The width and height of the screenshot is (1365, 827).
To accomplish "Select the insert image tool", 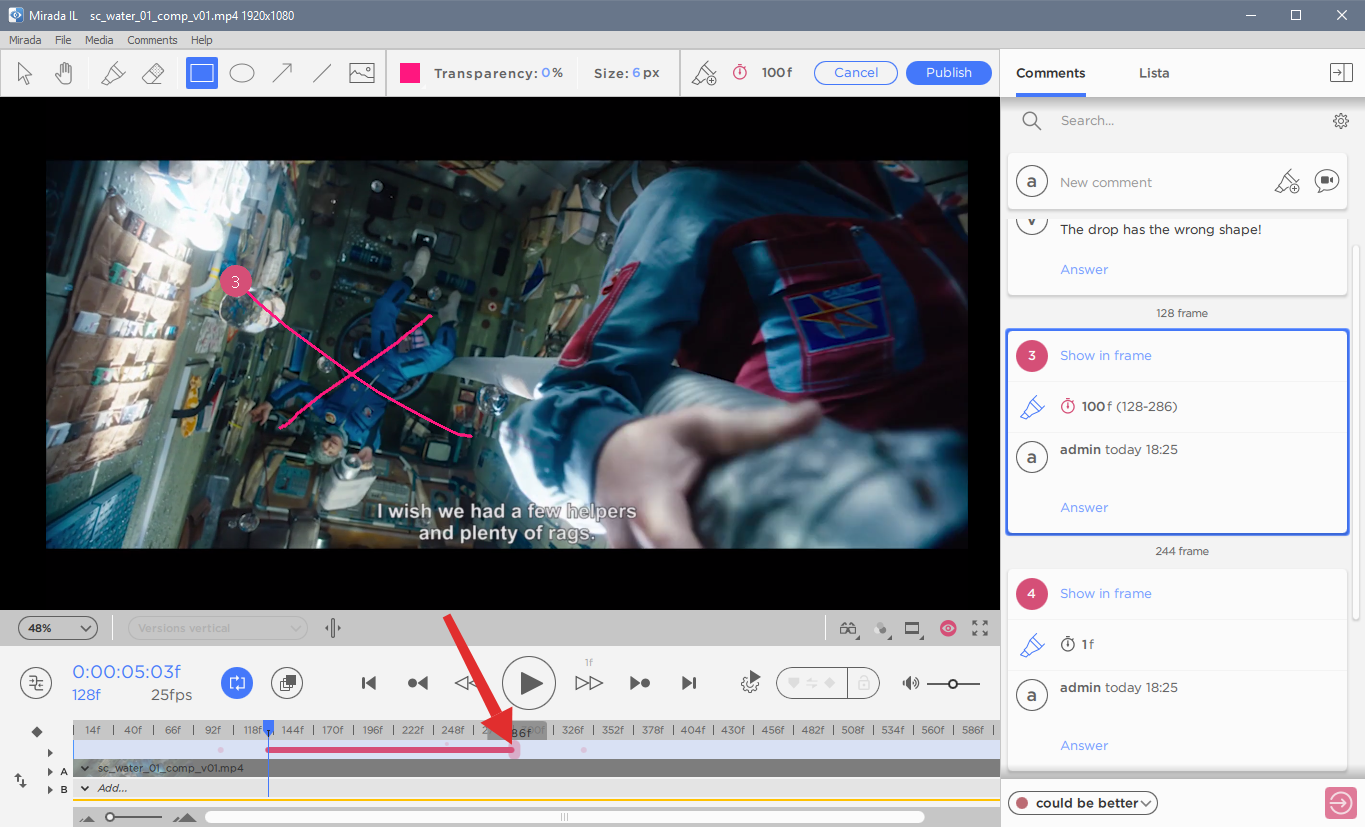I will [361, 73].
